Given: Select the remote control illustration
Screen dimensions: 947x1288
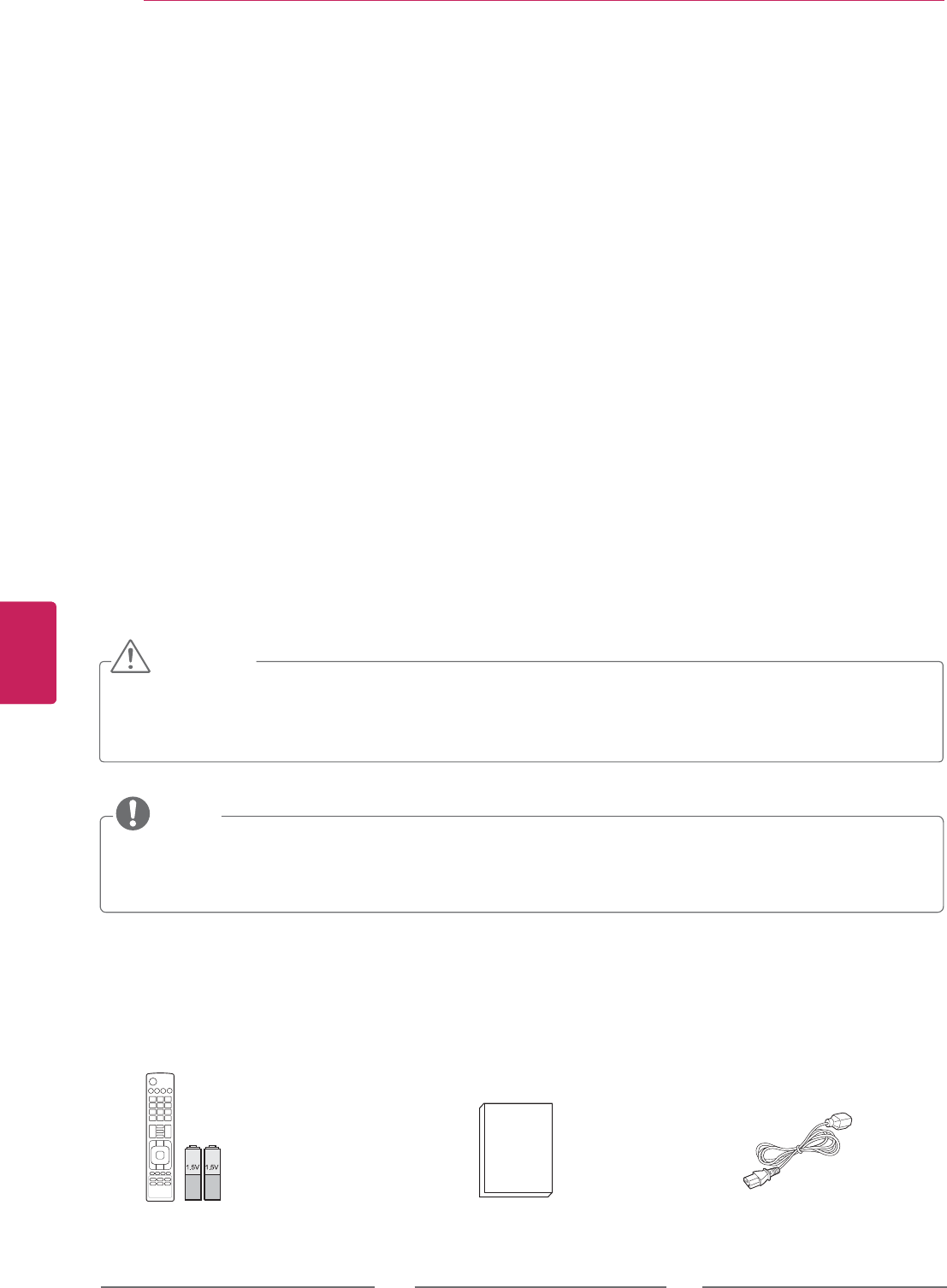Looking at the screenshot, I should pos(160,1137).
